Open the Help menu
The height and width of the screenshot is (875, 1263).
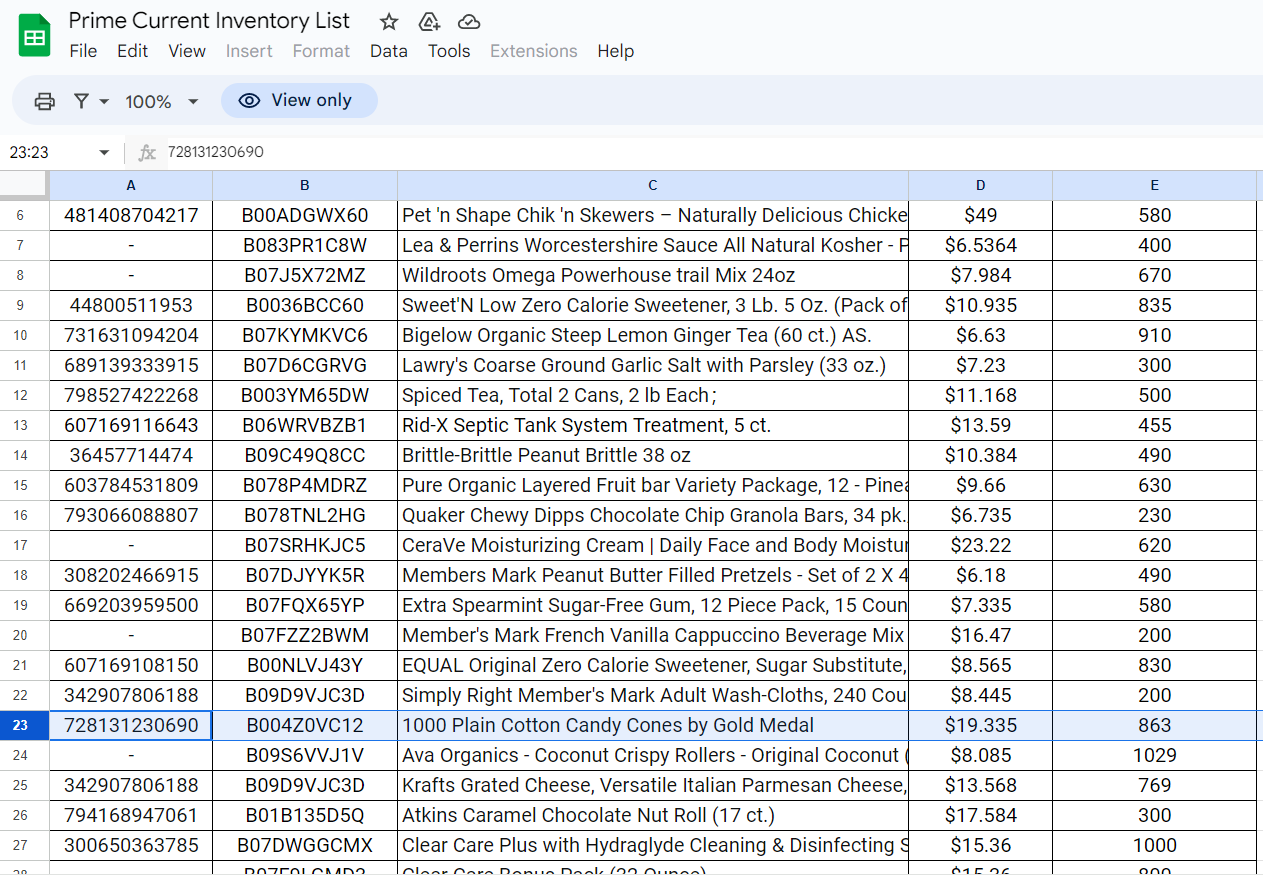point(616,51)
